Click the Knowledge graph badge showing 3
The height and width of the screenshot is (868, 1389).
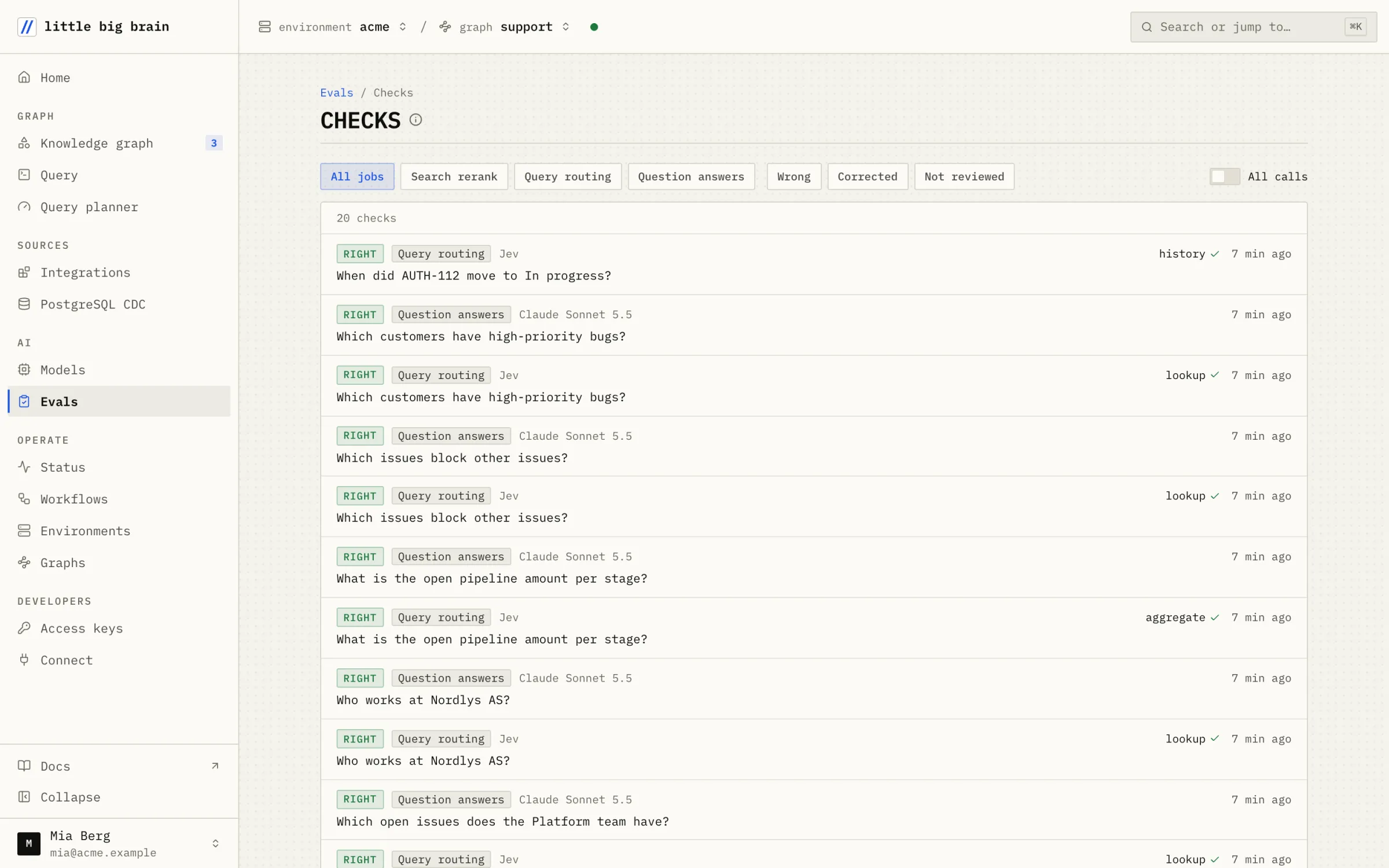(x=214, y=143)
